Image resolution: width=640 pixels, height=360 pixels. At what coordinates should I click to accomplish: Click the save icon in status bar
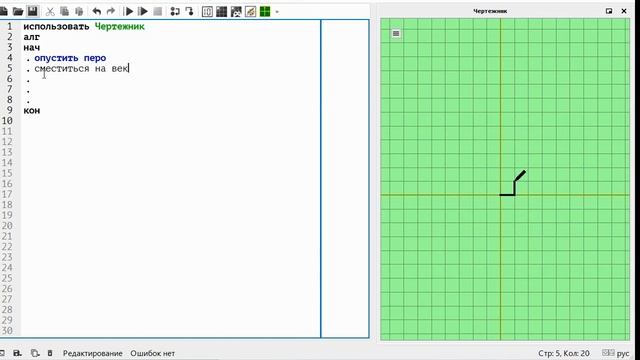coord(17,353)
